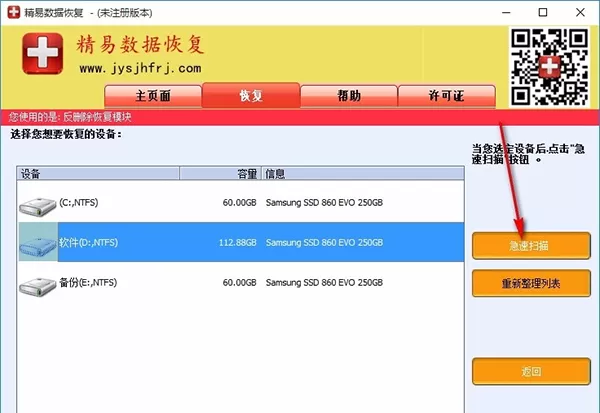Open the www.jysjhfrj.com website link

(140, 69)
